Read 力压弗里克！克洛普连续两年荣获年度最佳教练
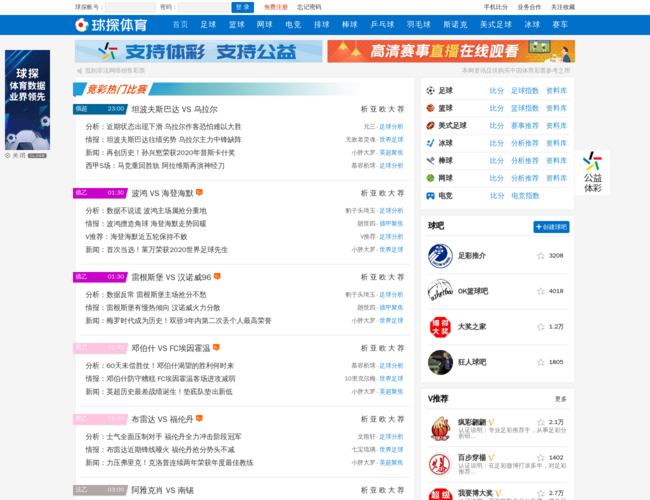Screen dimensions: 650x500 180,463
